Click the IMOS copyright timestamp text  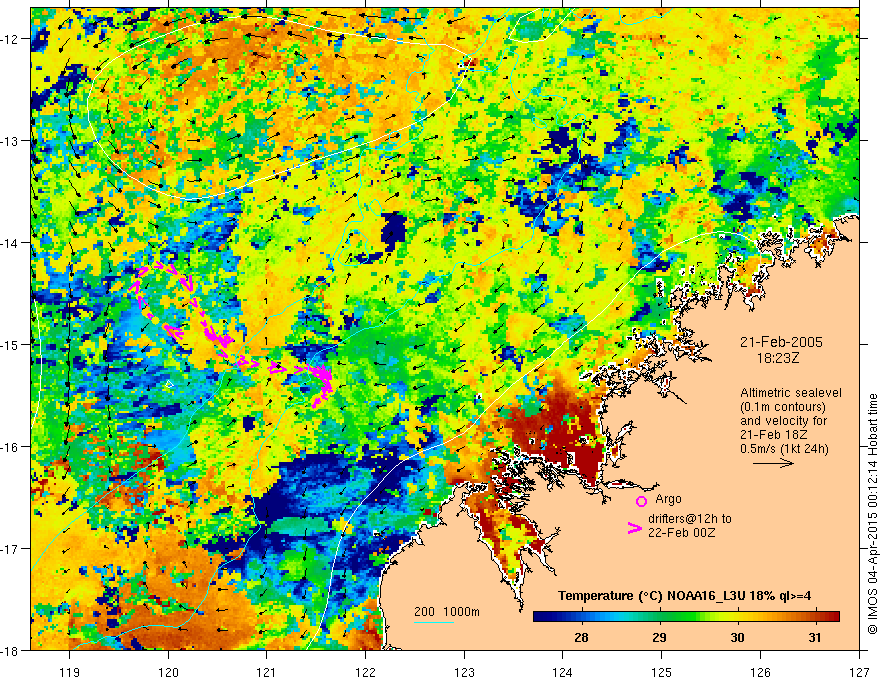(x=872, y=515)
